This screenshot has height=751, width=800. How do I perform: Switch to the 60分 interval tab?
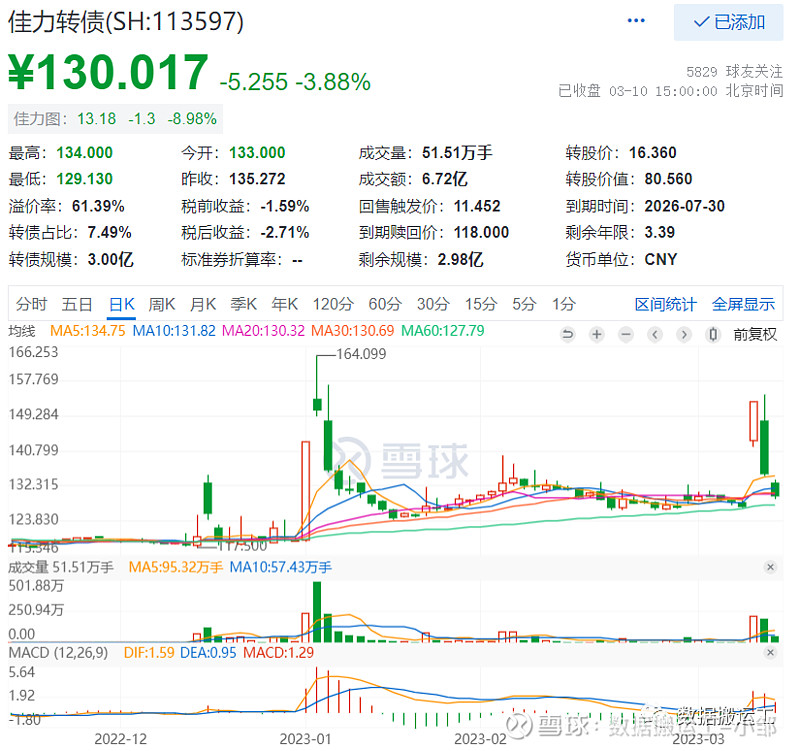(x=385, y=305)
